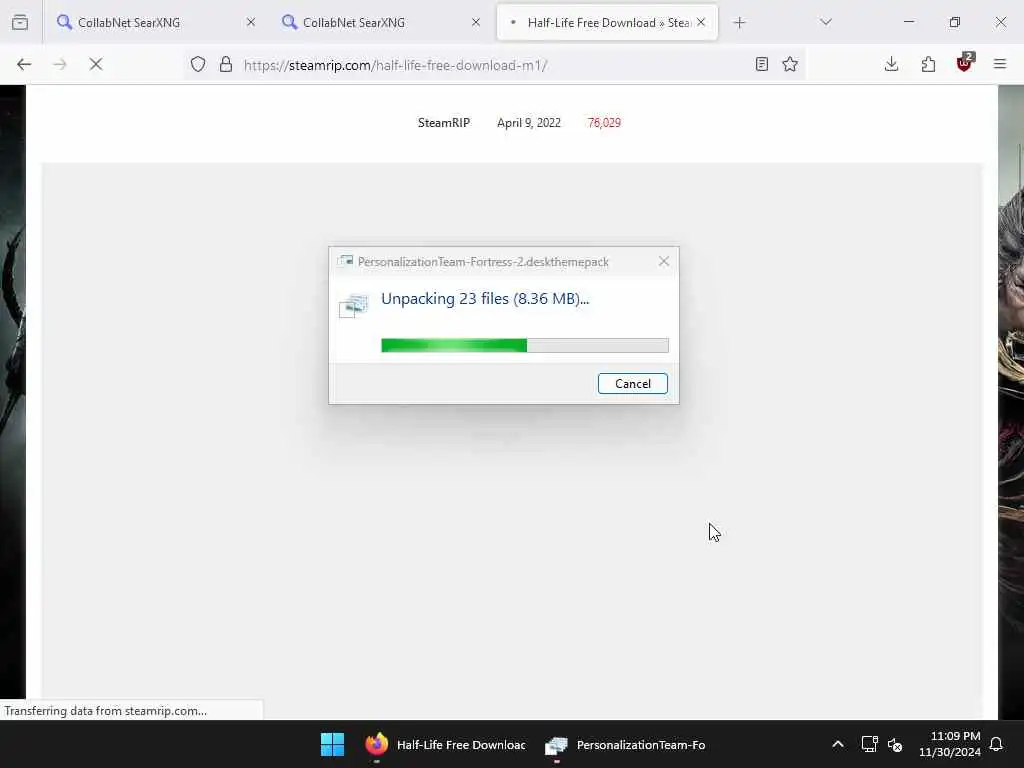Click the unpacking progress bar
Viewport: 1024px width, 768px height.
524,345
